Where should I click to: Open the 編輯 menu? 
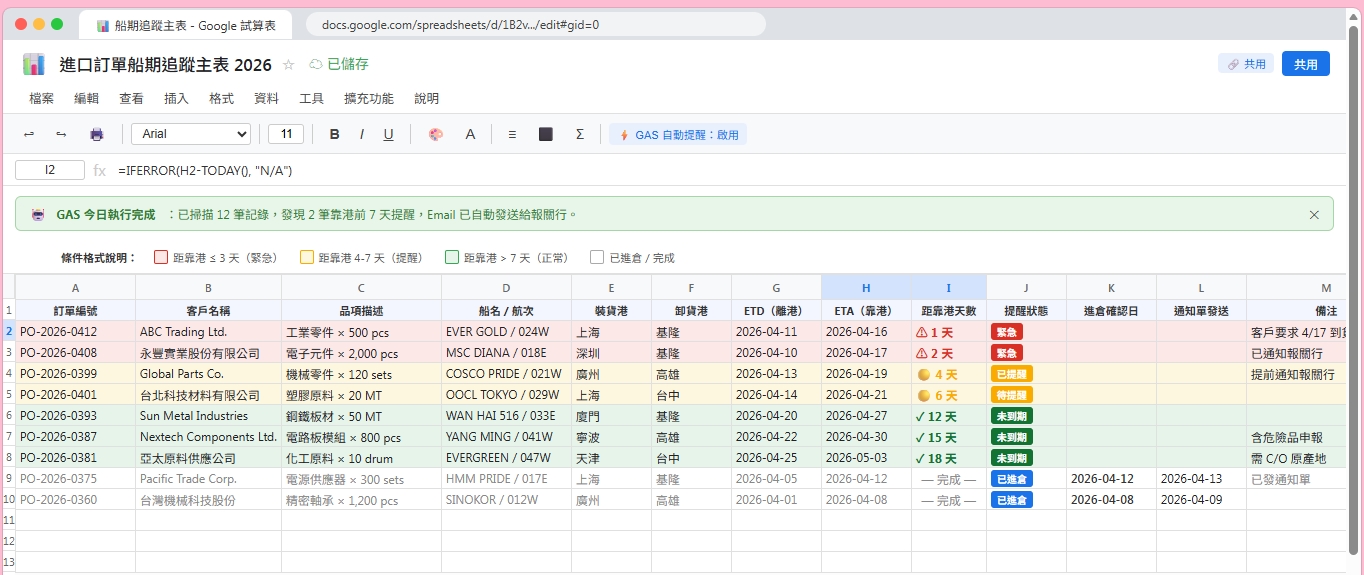pyautogui.click(x=87, y=98)
